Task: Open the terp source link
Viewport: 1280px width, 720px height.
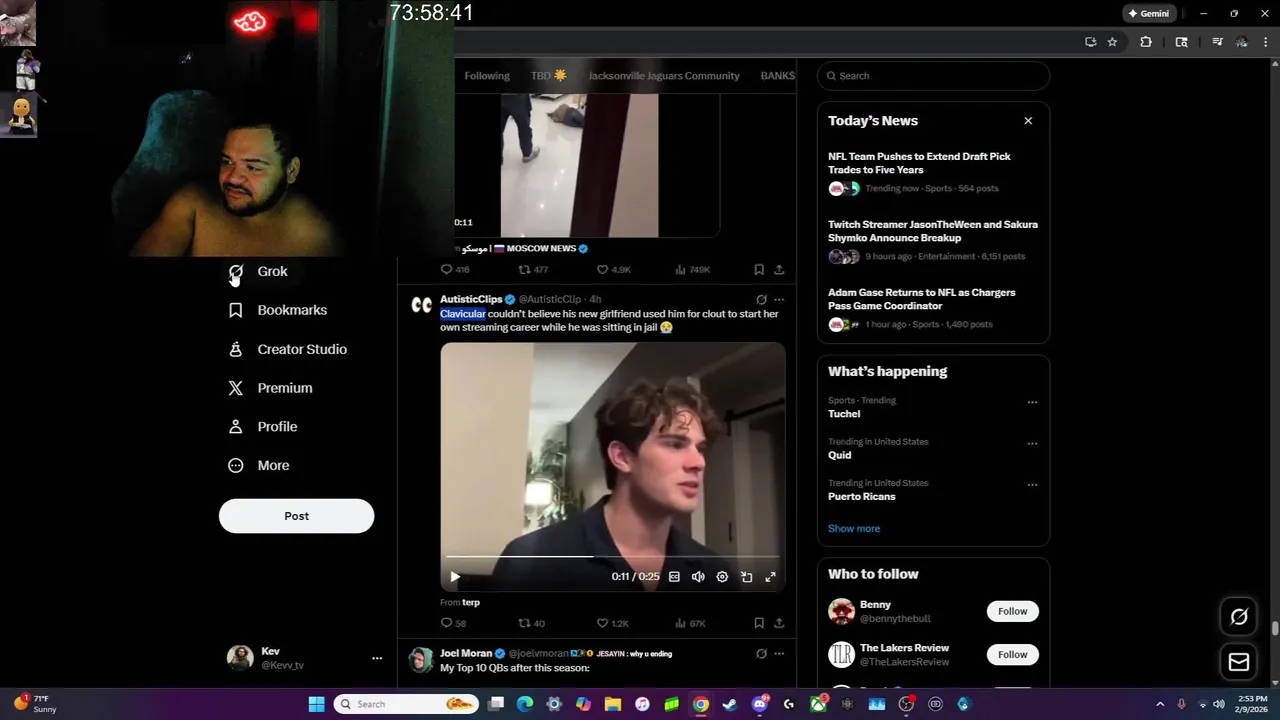Action: click(471, 603)
